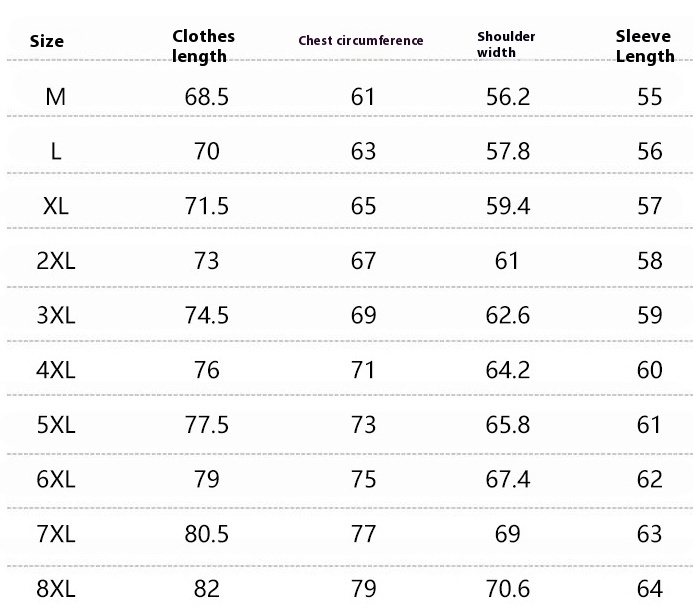693x613 pixels.
Task: Select the 2XL size row label
Action: [x=56, y=261]
